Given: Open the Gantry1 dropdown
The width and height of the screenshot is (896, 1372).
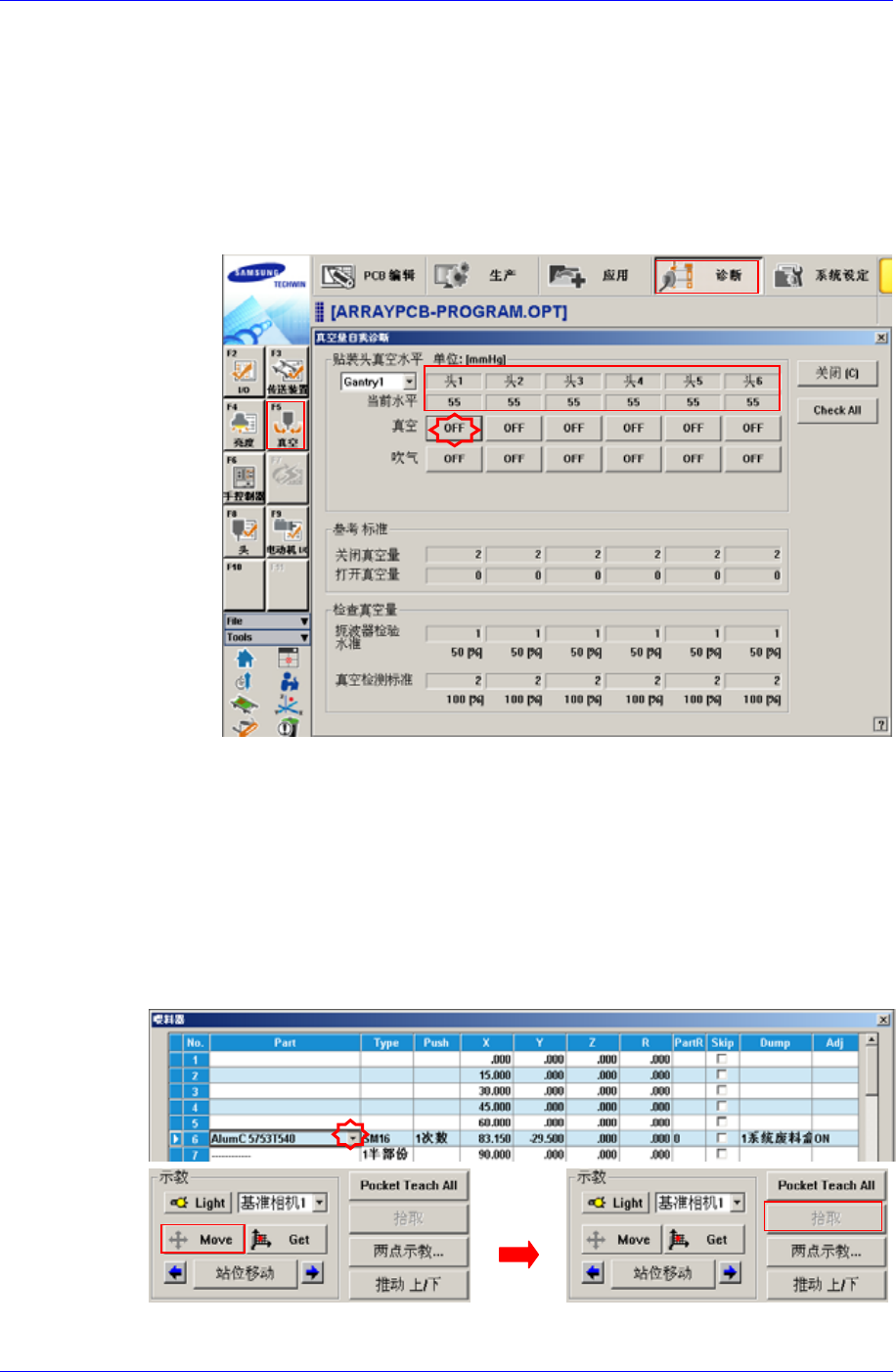Looking at the screenshot, I should 410,382.
